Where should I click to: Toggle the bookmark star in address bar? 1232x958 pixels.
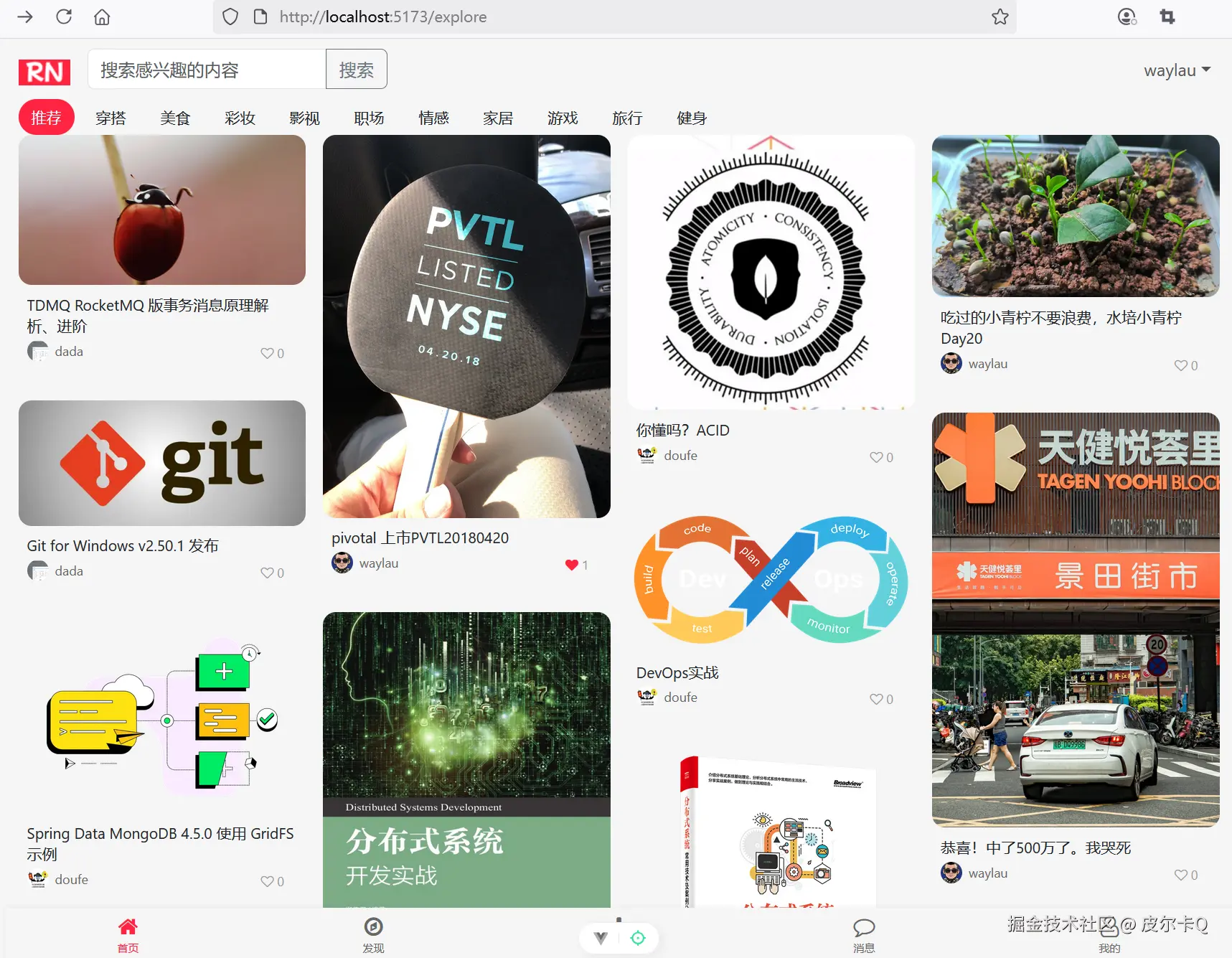(x=1000, y=17)
